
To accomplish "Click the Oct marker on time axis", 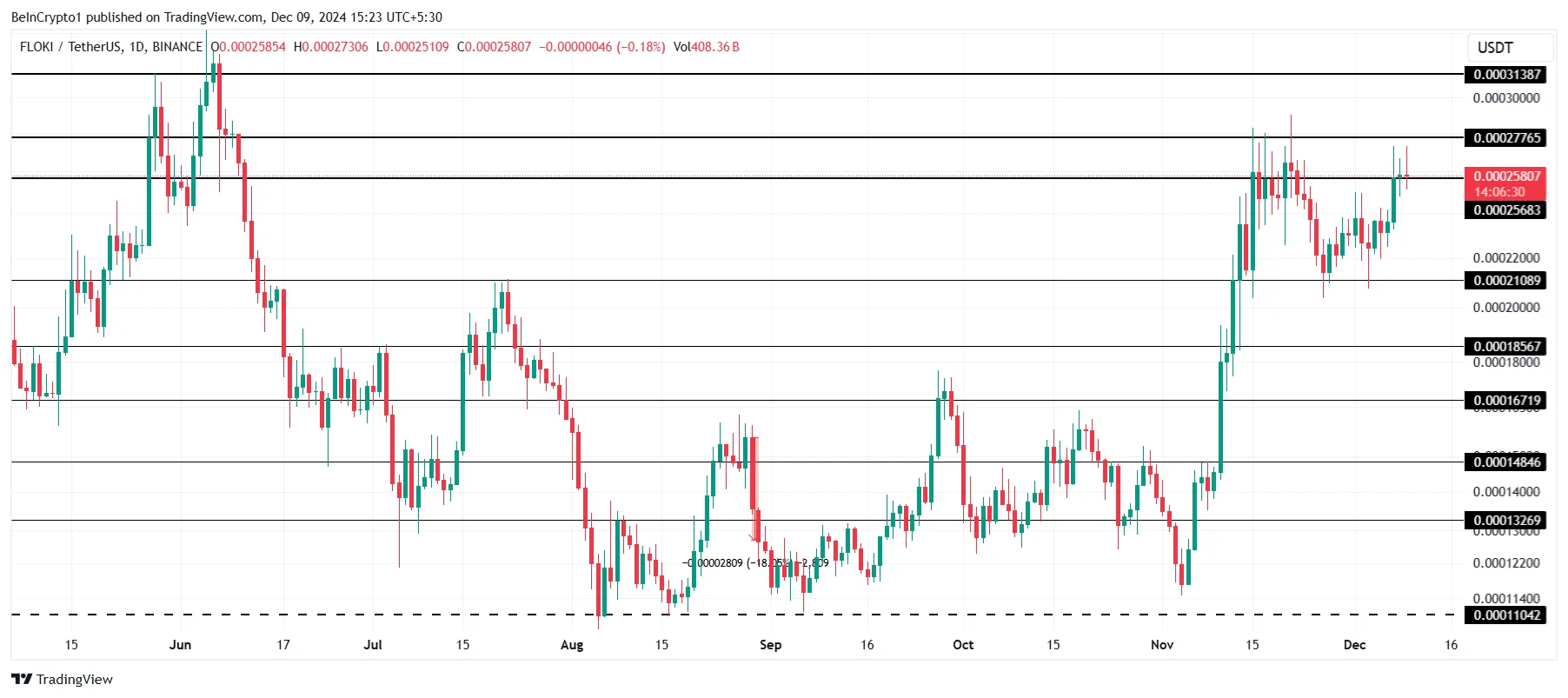I will point(963,645).
